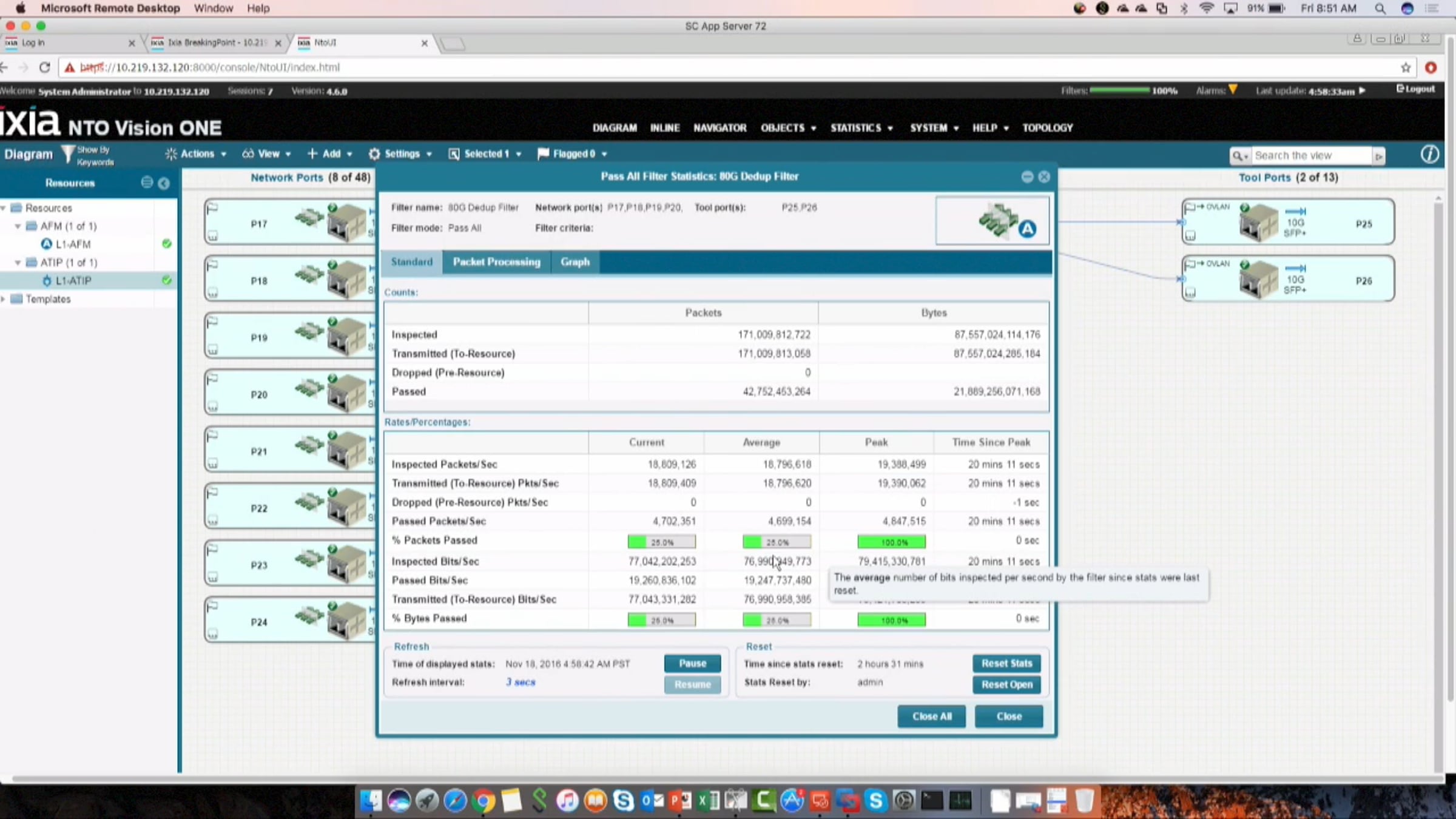Click the 3 secs refresh interval link
The height and width of the screenshot is (819, 1456).
pyautogui.click(x=521, y=682)
